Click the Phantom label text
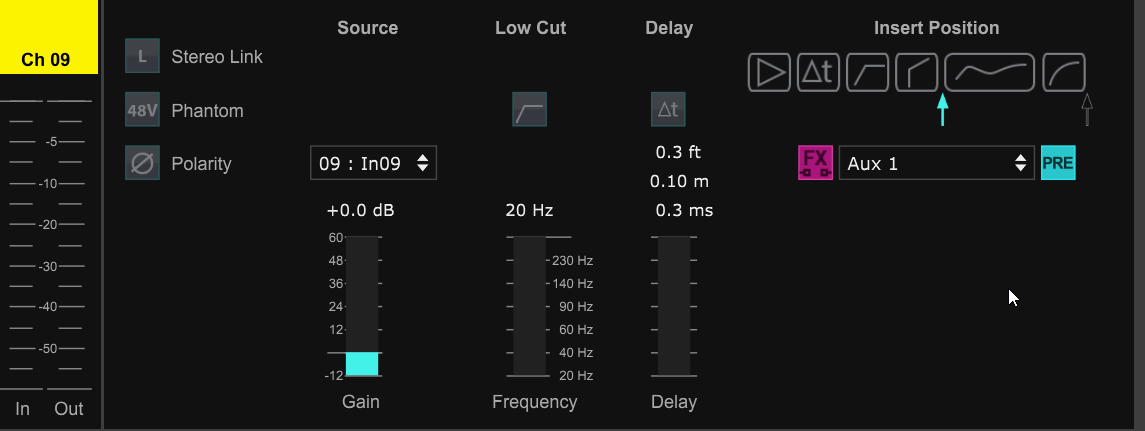The width and height of the screenshot is (1145, 431). (207, 111)
